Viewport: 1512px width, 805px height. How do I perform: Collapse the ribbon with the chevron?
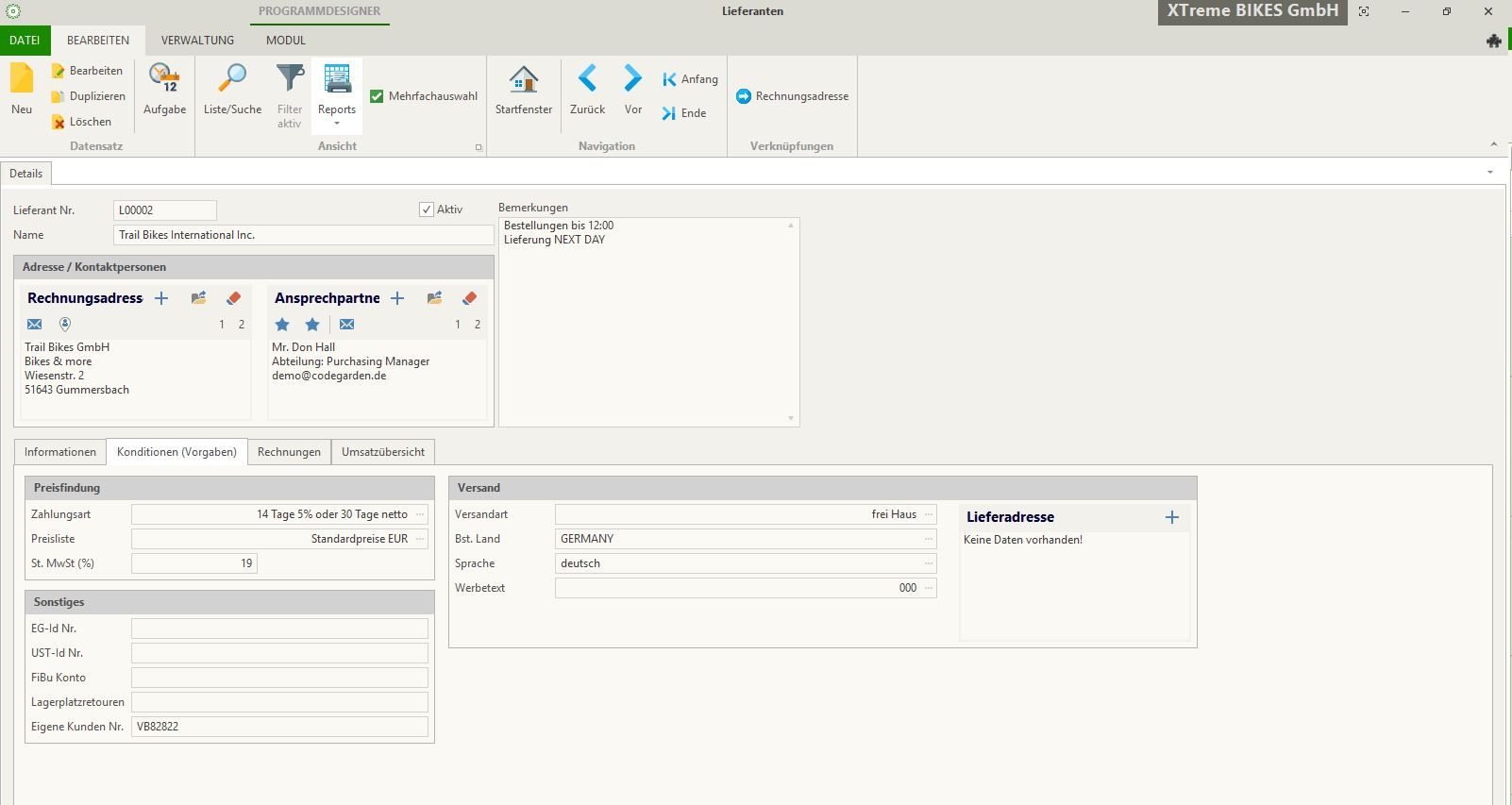point(1493,144)
